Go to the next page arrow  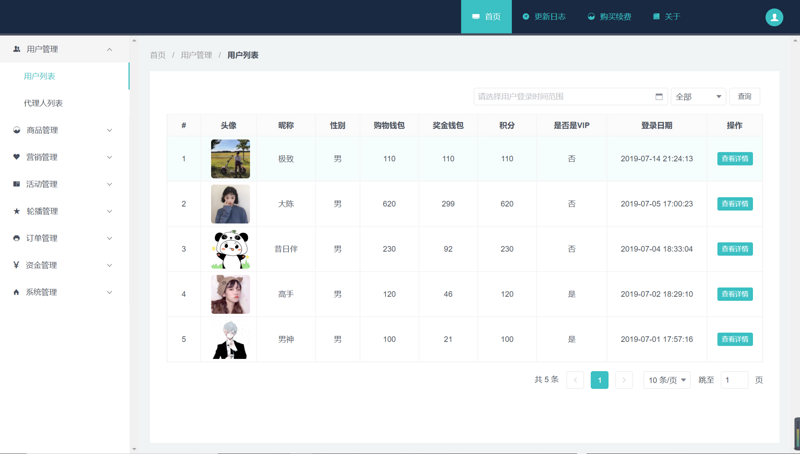[623, 380]
